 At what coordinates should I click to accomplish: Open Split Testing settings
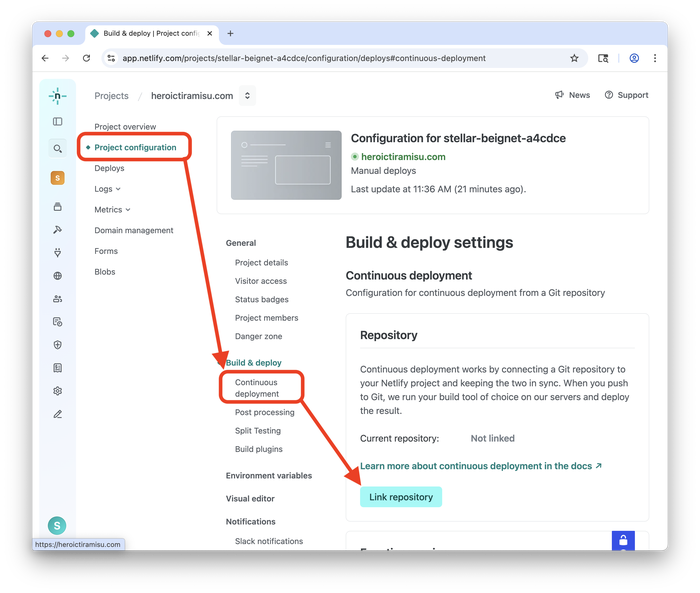click(258, 431)
